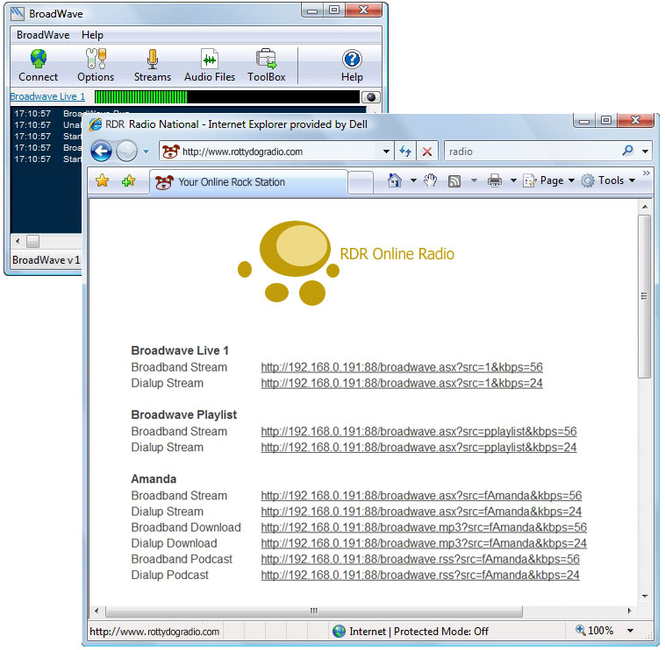Expand the Print dropdown arrow
This screenshot has width=665, height=650.
(513, 181)
